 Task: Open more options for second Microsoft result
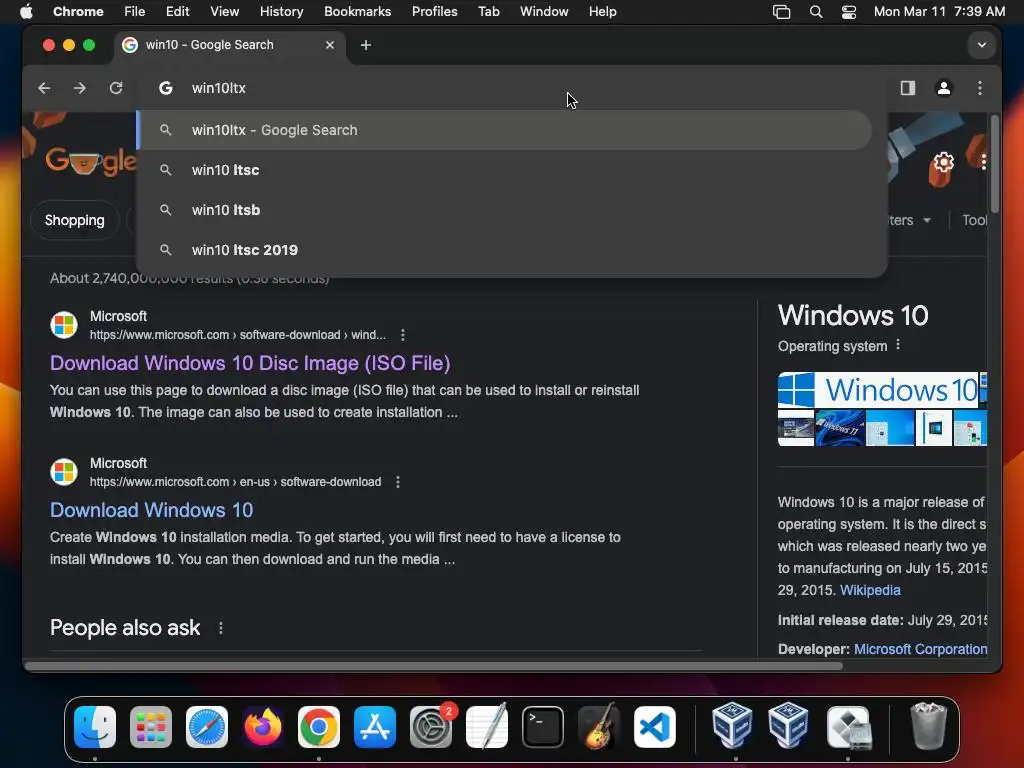pos(398,482)
